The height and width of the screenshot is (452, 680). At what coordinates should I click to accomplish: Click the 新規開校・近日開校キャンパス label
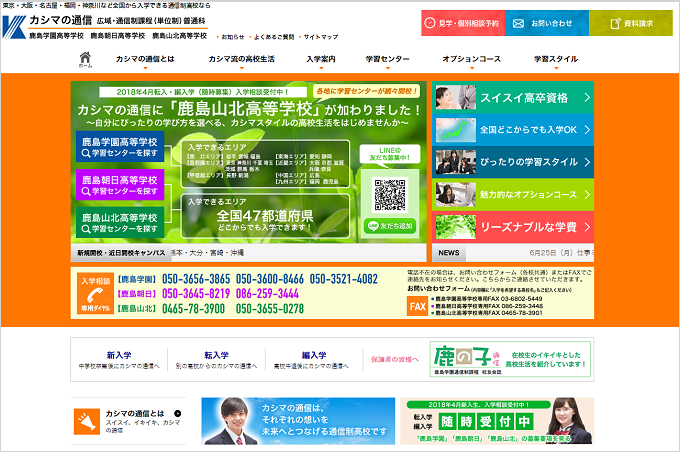point(121,253)
